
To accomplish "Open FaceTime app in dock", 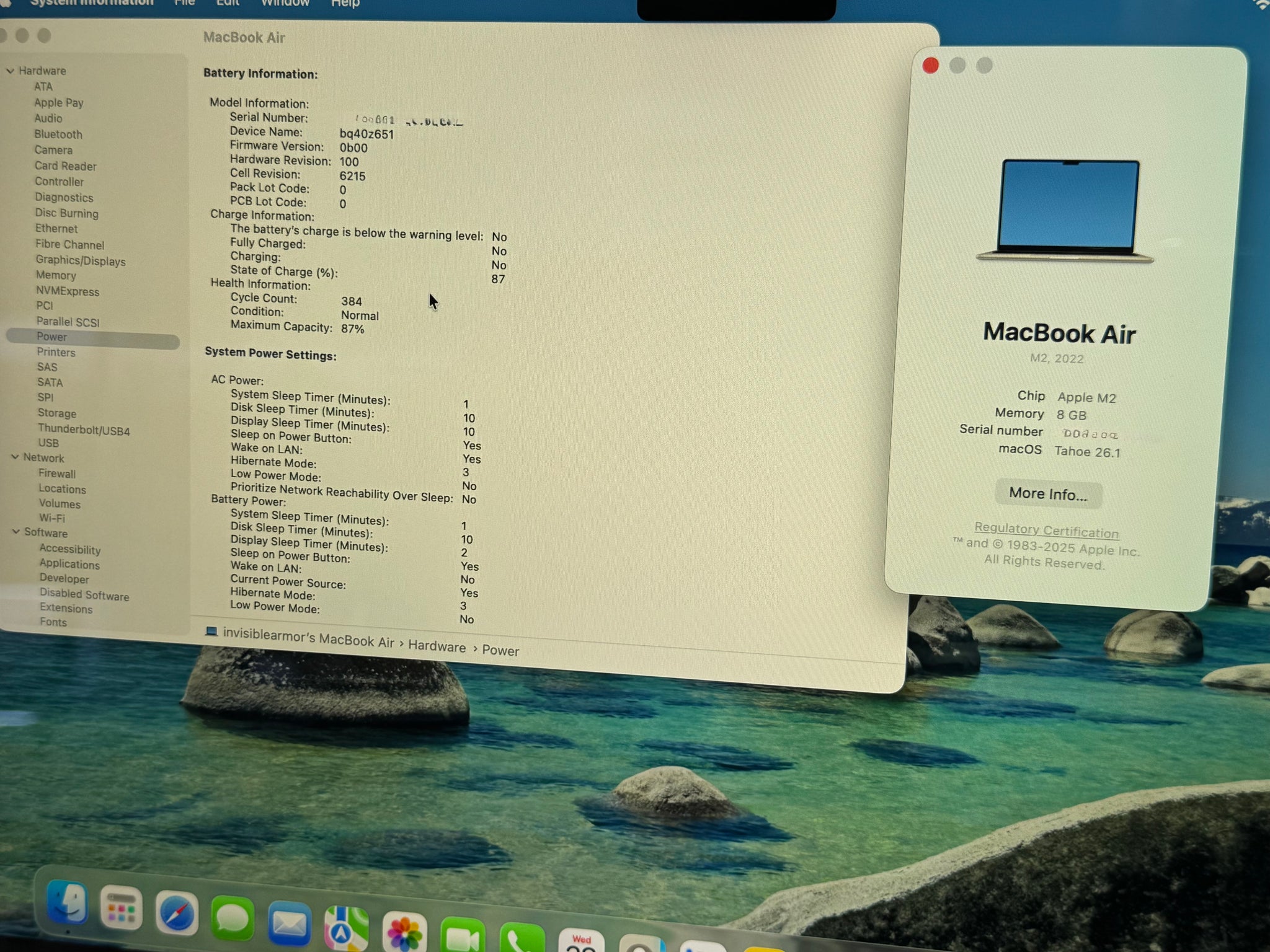I will (x=463, y=937).
